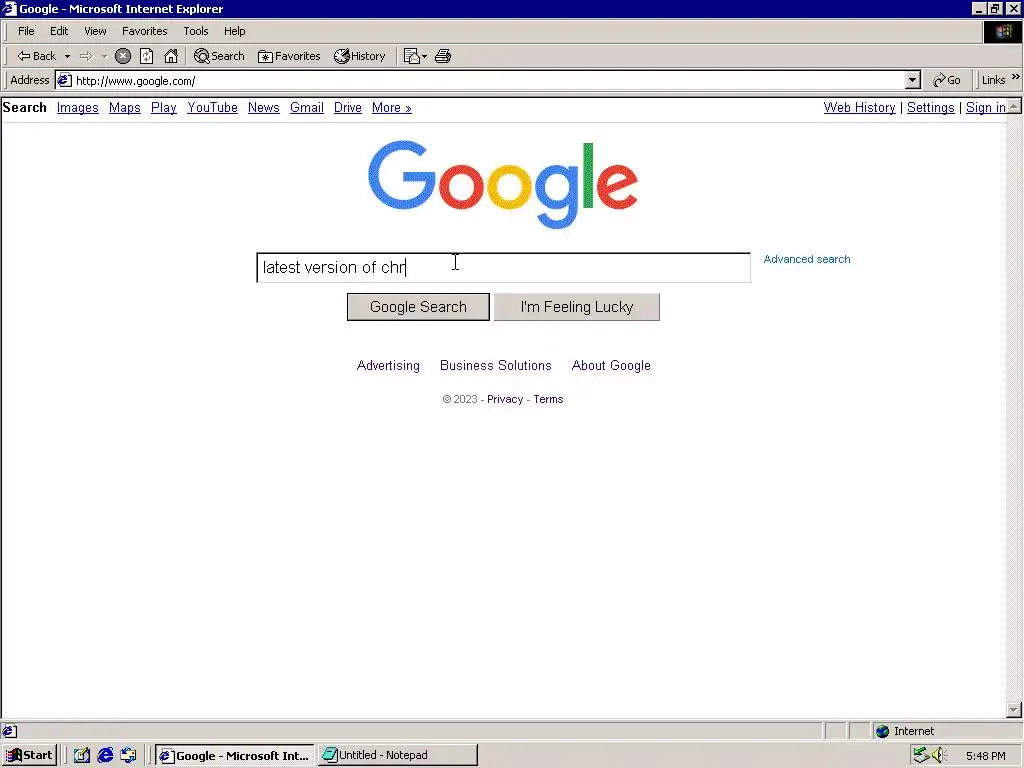Screen dimensions: 1024x768
Task: Click the Edit page toolbar icon
Action: click(x=411, y=56)
